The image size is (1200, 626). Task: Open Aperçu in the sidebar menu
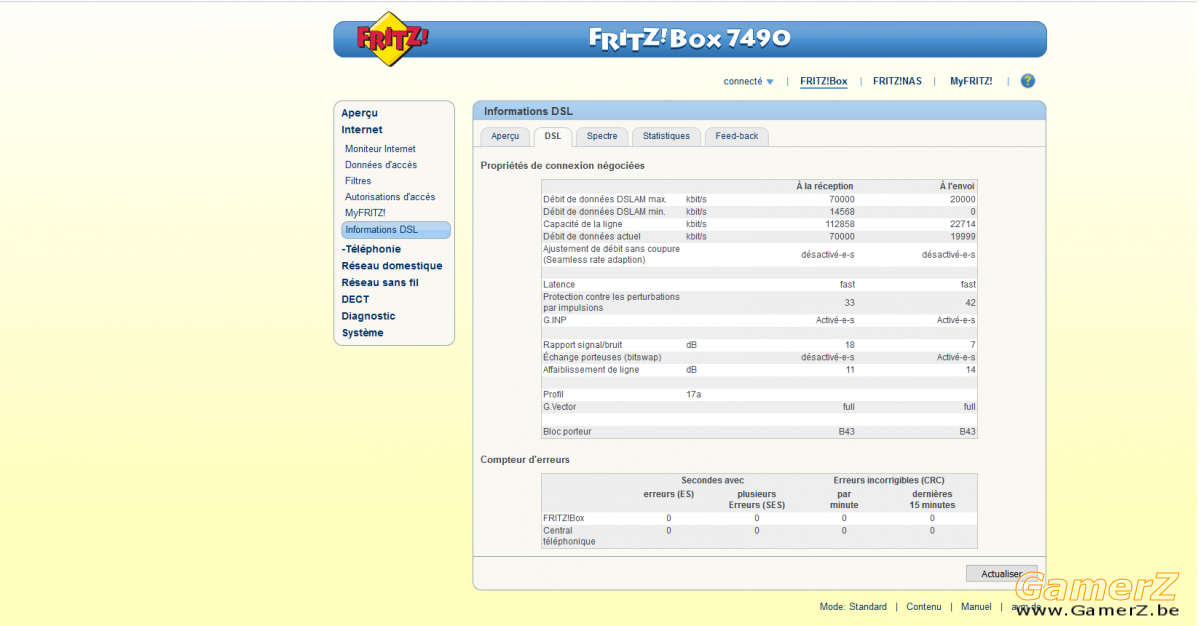click(x=359, y=113)
